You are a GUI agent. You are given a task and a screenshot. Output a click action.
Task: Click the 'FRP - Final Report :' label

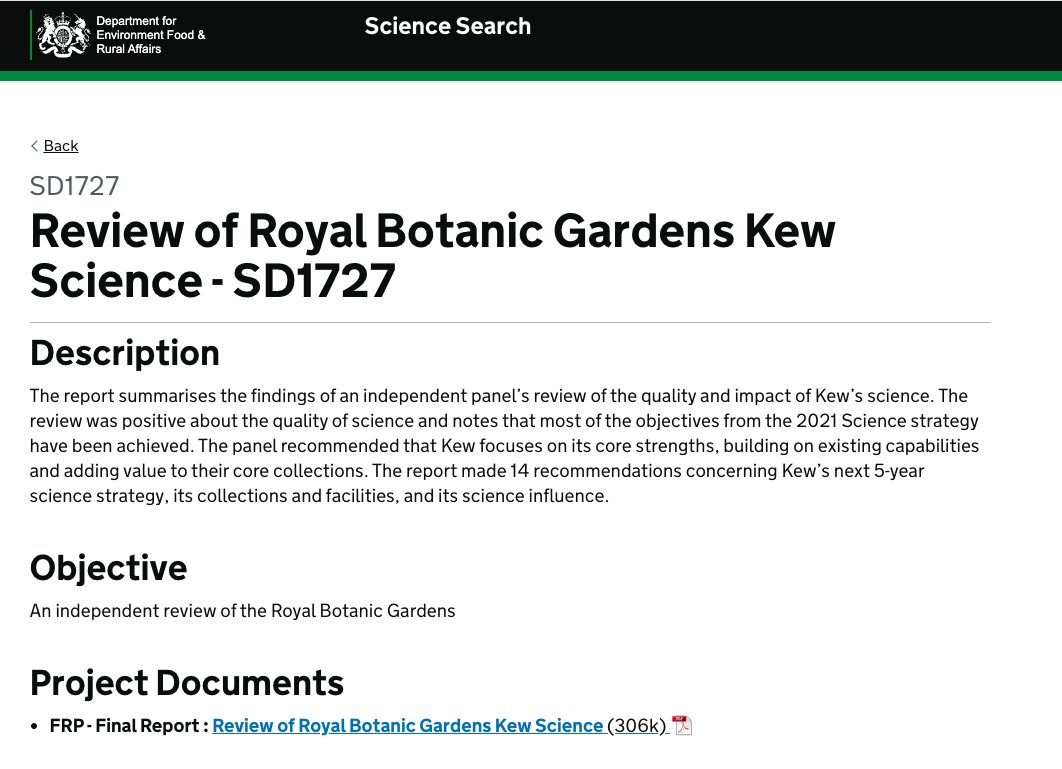(129, 726)
